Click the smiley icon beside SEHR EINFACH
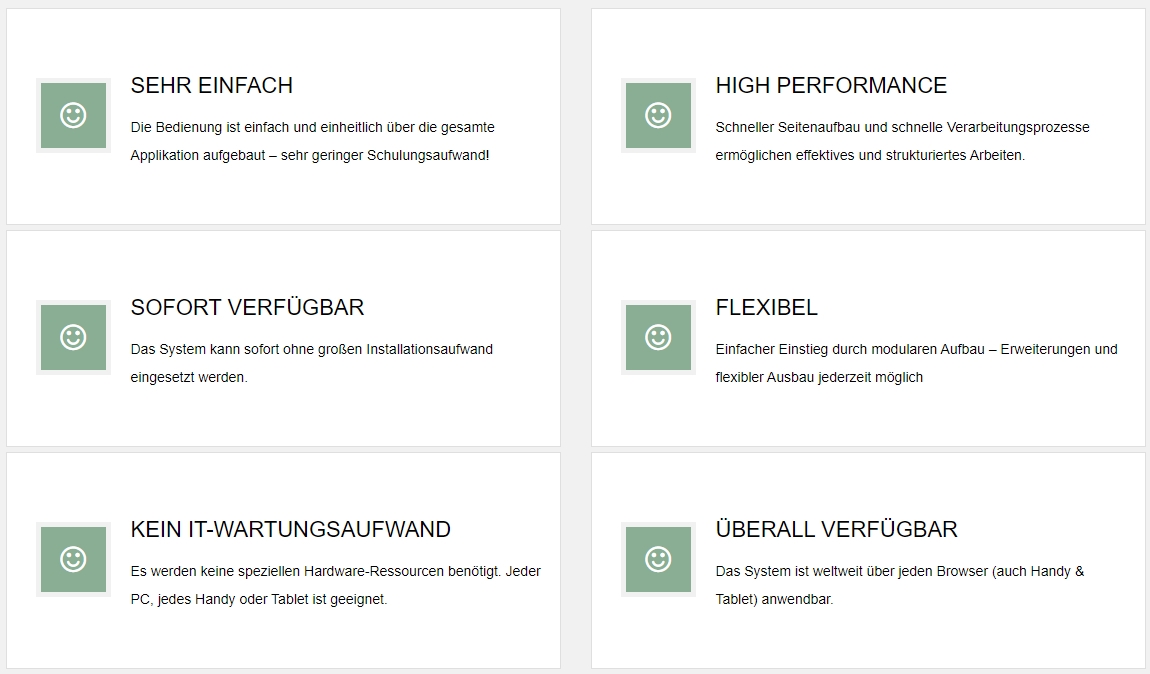This screenshot has width=1150, height=674. tap(73, 115)
